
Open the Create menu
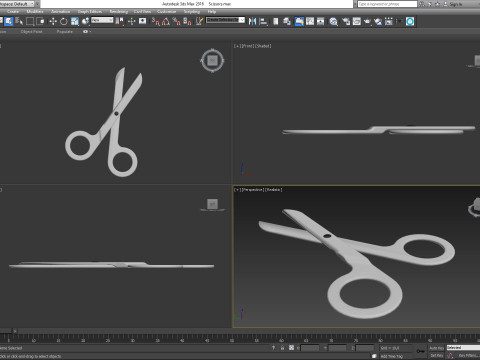coord(13,12)
